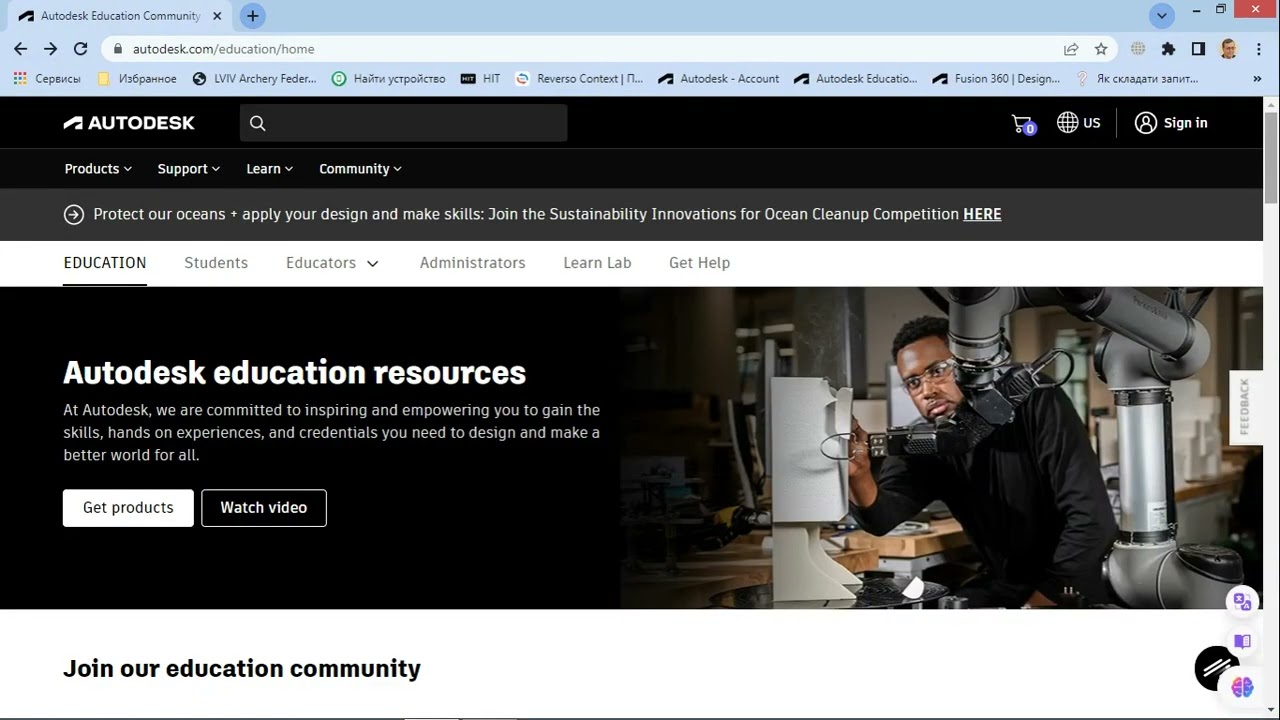This screenshot has height=720, width=1280.
Task: Open a new tab with plus button
Action: (x=252, y=16)
